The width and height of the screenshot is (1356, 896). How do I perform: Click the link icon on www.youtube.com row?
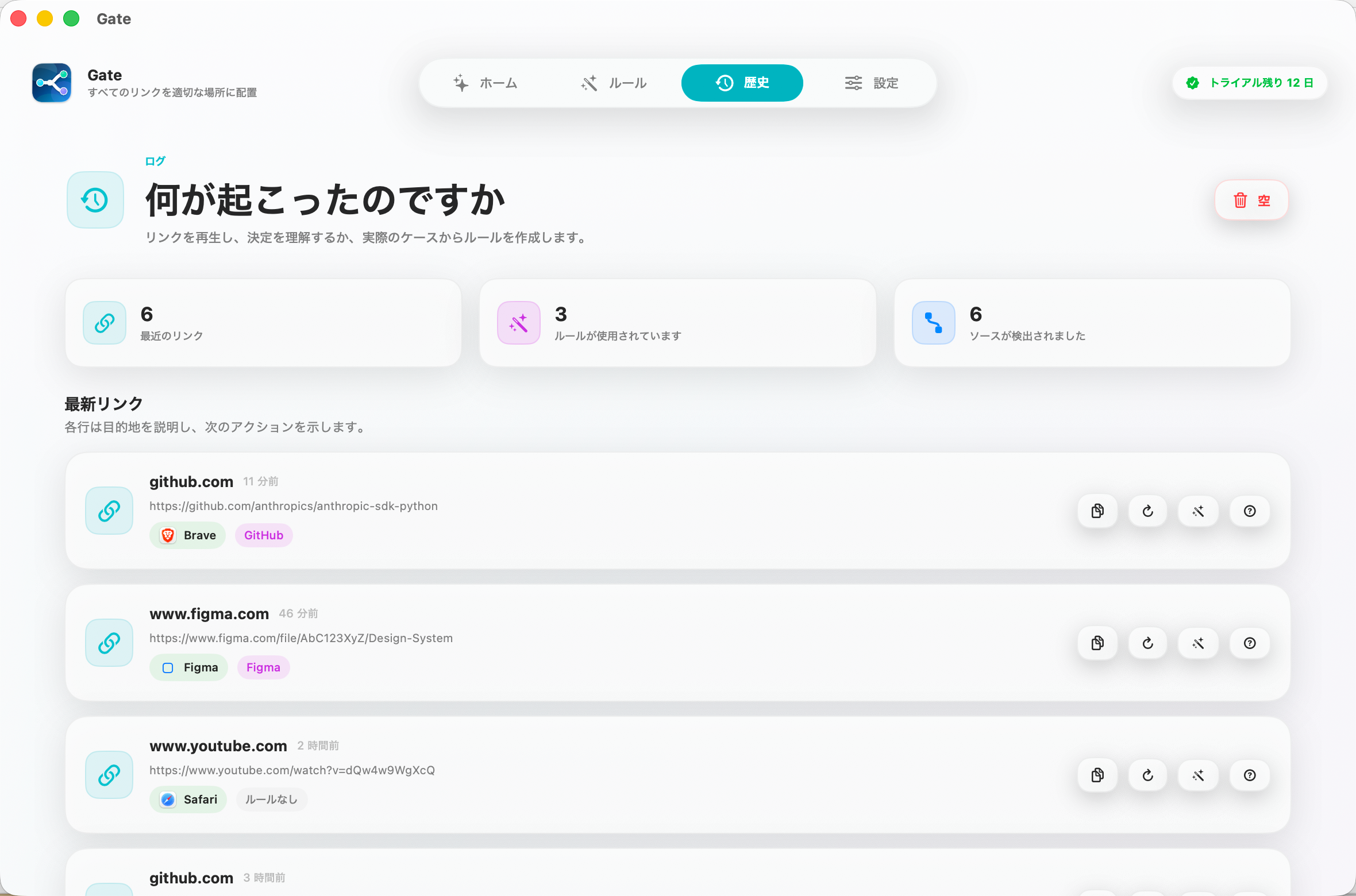pyautogui.click(x=109, y=775)
